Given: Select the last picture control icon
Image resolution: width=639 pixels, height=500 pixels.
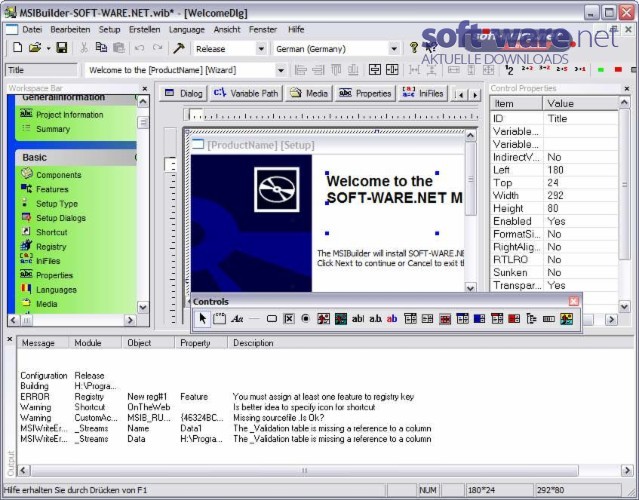Looking at the screenshot, I should 566,319.
